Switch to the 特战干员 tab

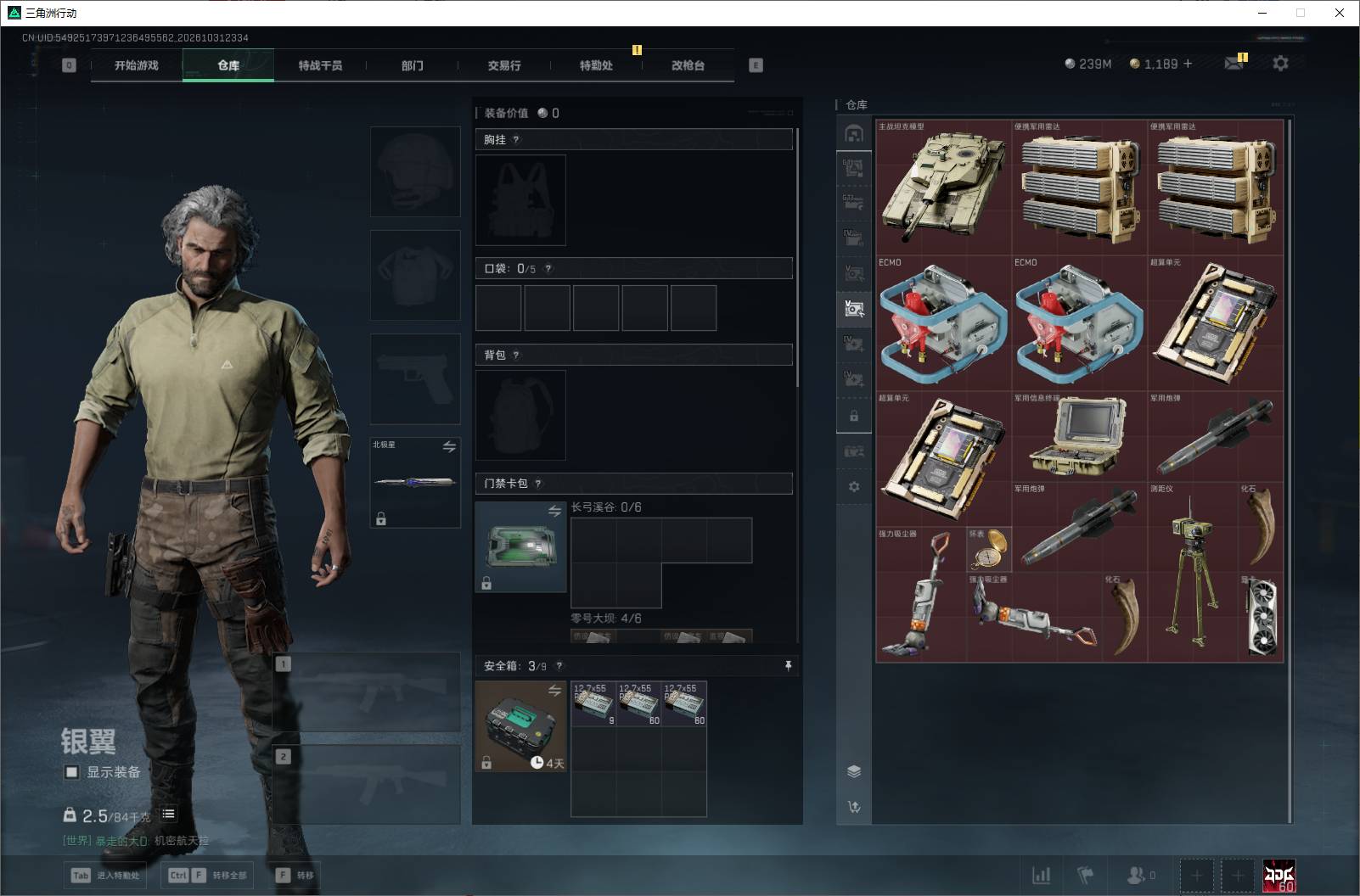[320, 65]
